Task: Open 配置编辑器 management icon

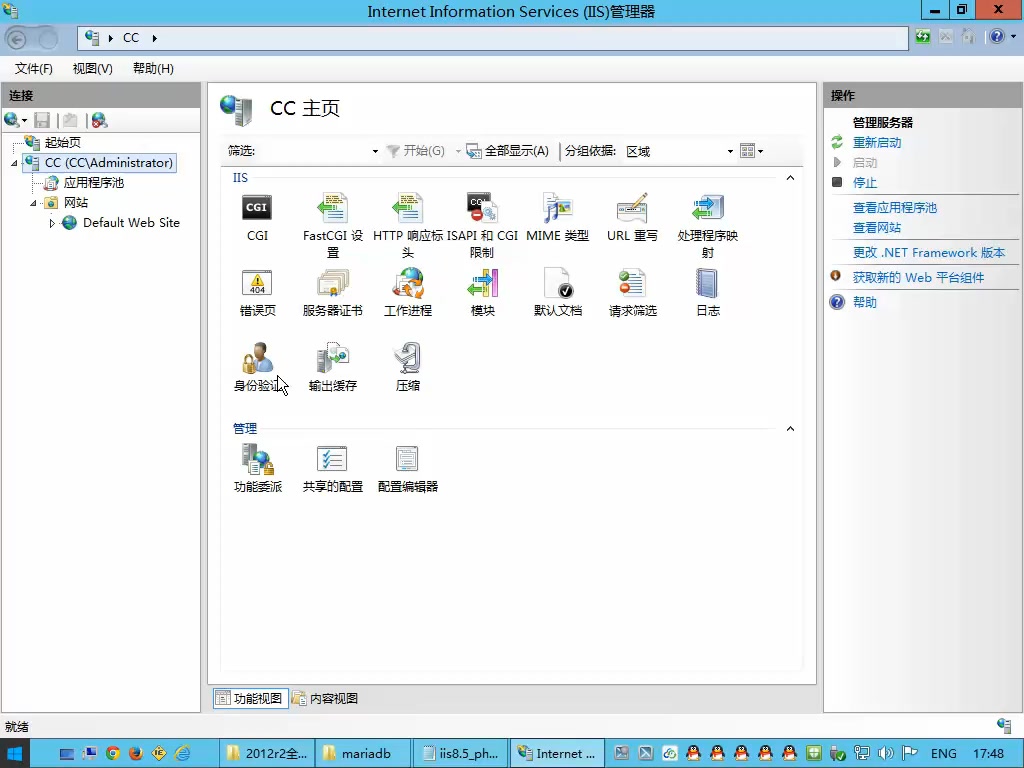Action: (x=408, y=468)
